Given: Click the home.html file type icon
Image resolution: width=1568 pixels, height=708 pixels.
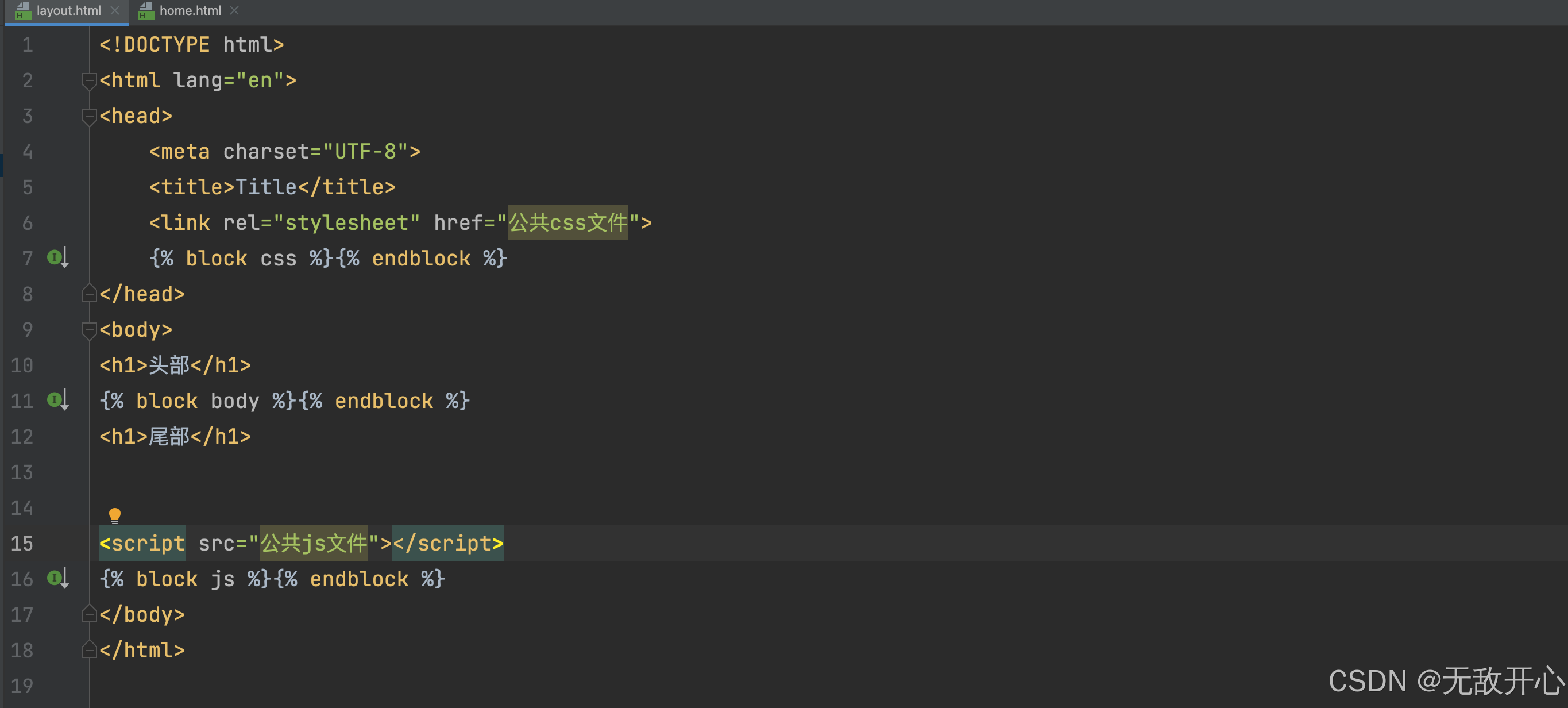Looking at the screenshot, I should [x=146, y=11].
